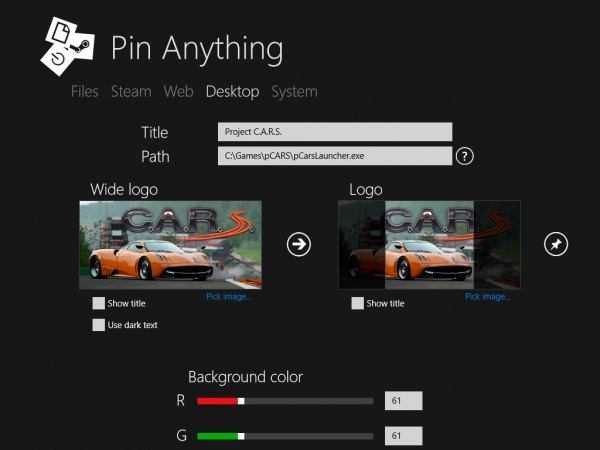Click the R value field showing 61
Viewport: 600px width, 450px height.
point(404,401)
